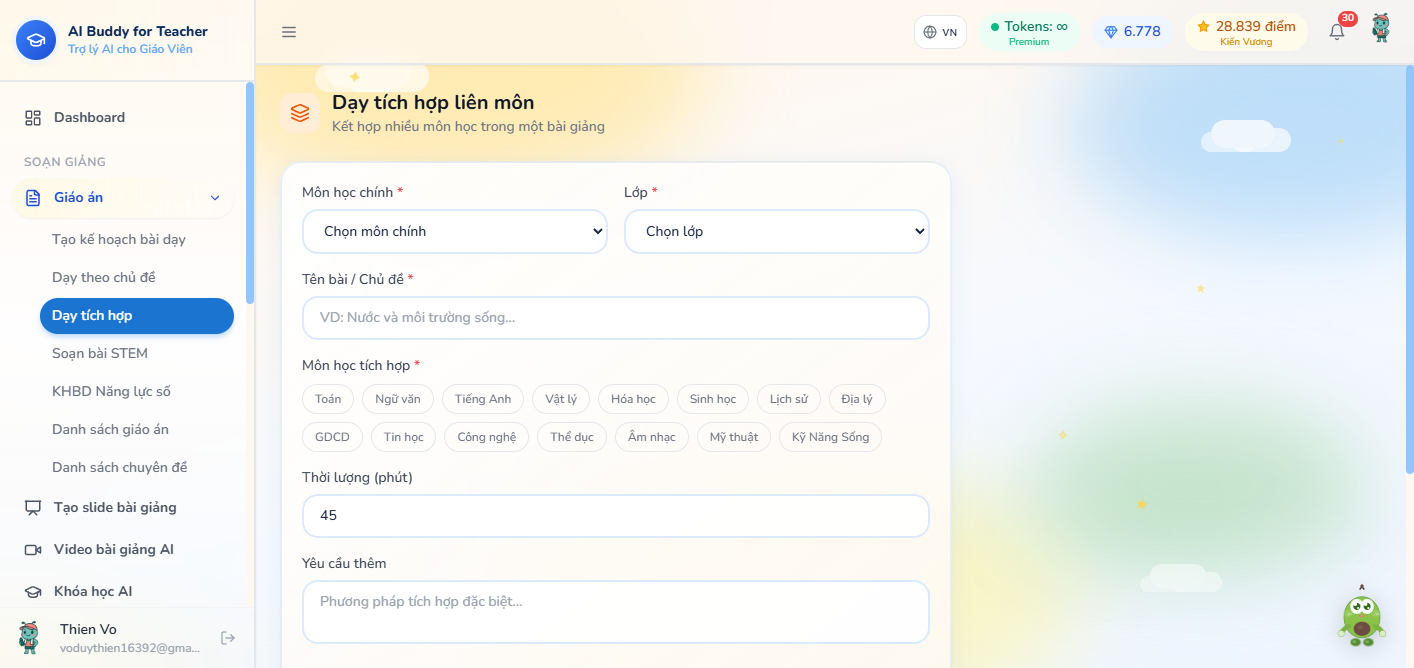Screen dimensions: 1414x668
Task: Click the sidebar user avatar Thien Vo
Action: click(29, 637)
